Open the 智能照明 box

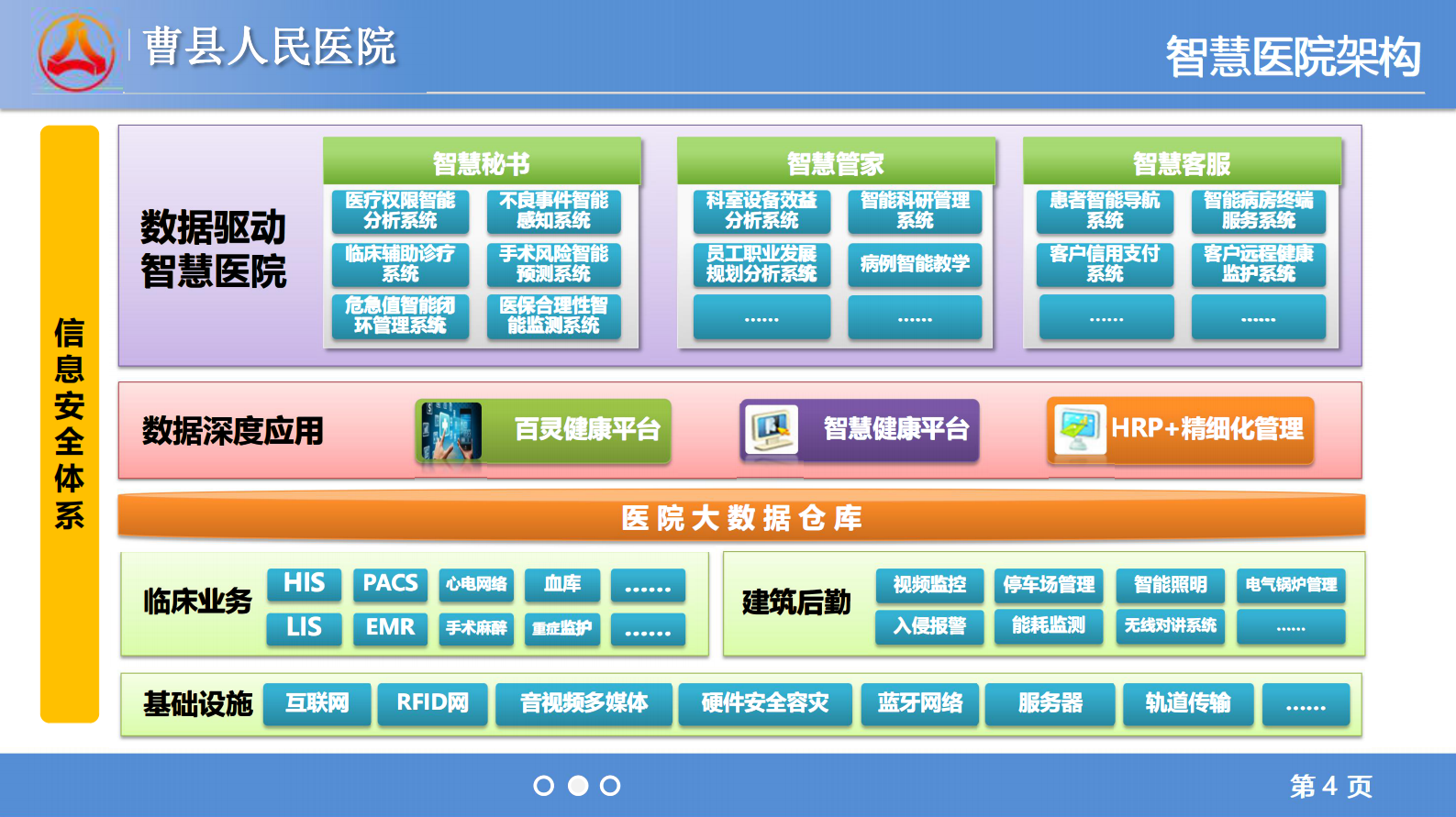point(1171,585)
